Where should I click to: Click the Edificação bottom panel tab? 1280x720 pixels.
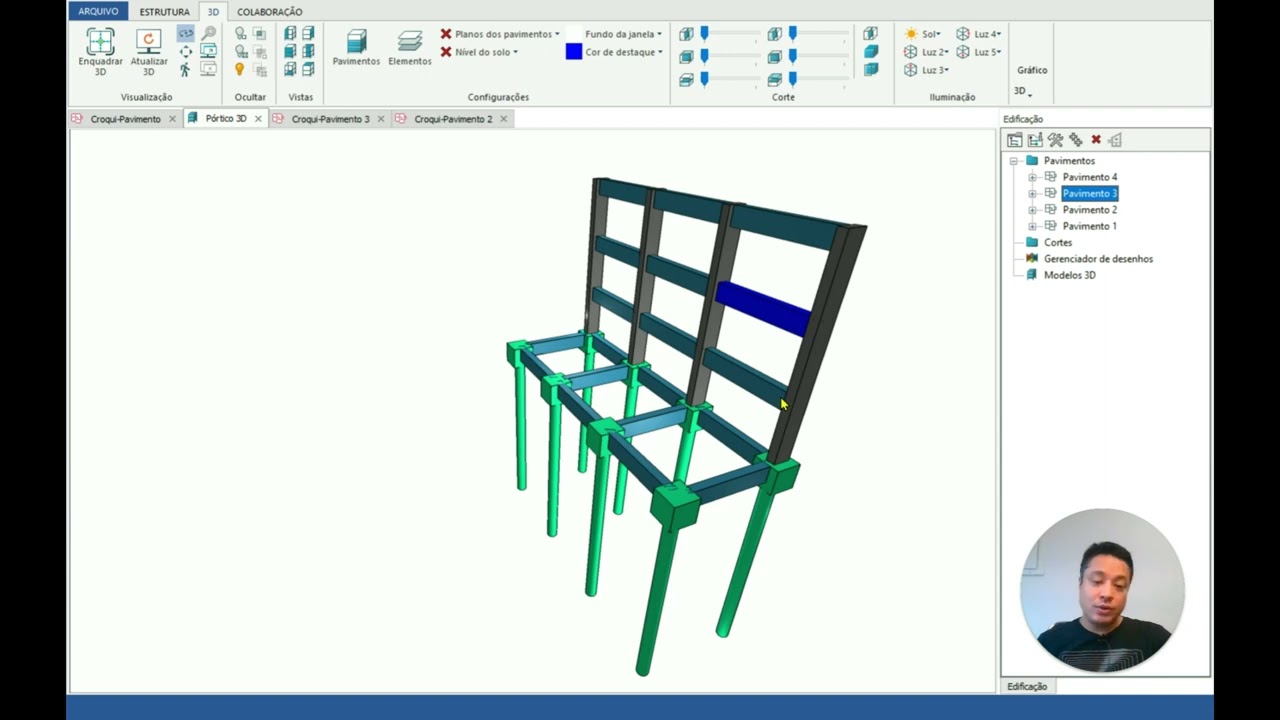point(1027,686)
